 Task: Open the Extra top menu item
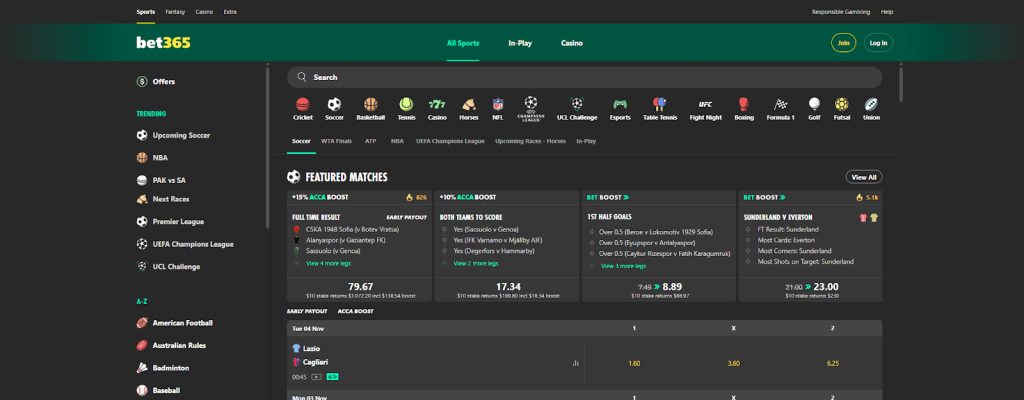point(230,12)
